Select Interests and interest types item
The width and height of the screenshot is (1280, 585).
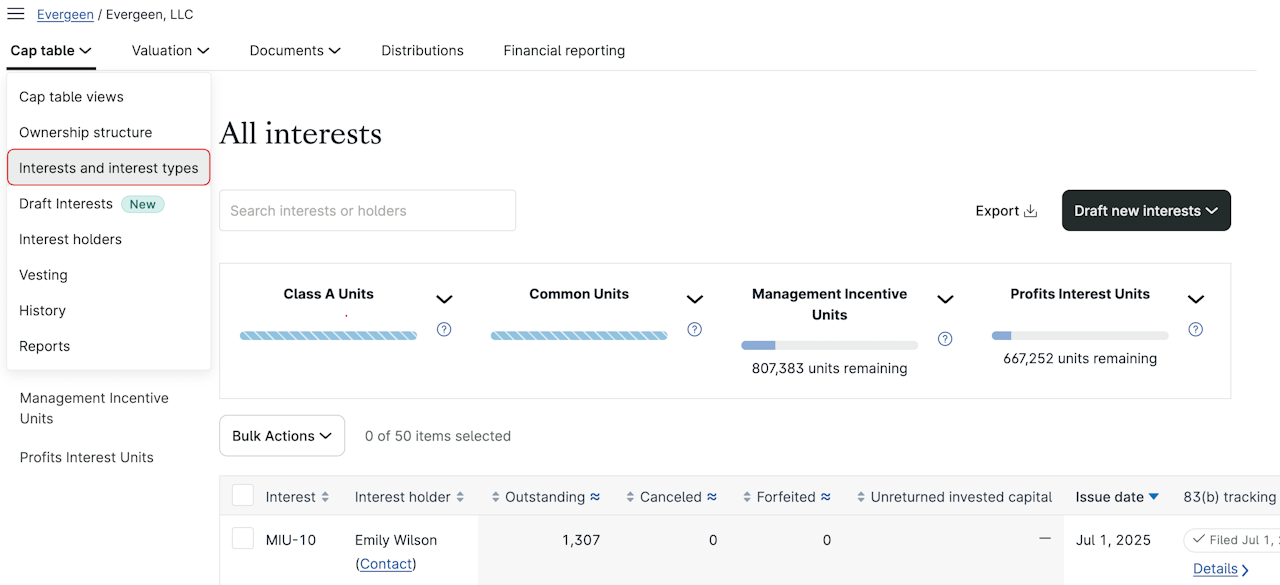tap(108, 168)
